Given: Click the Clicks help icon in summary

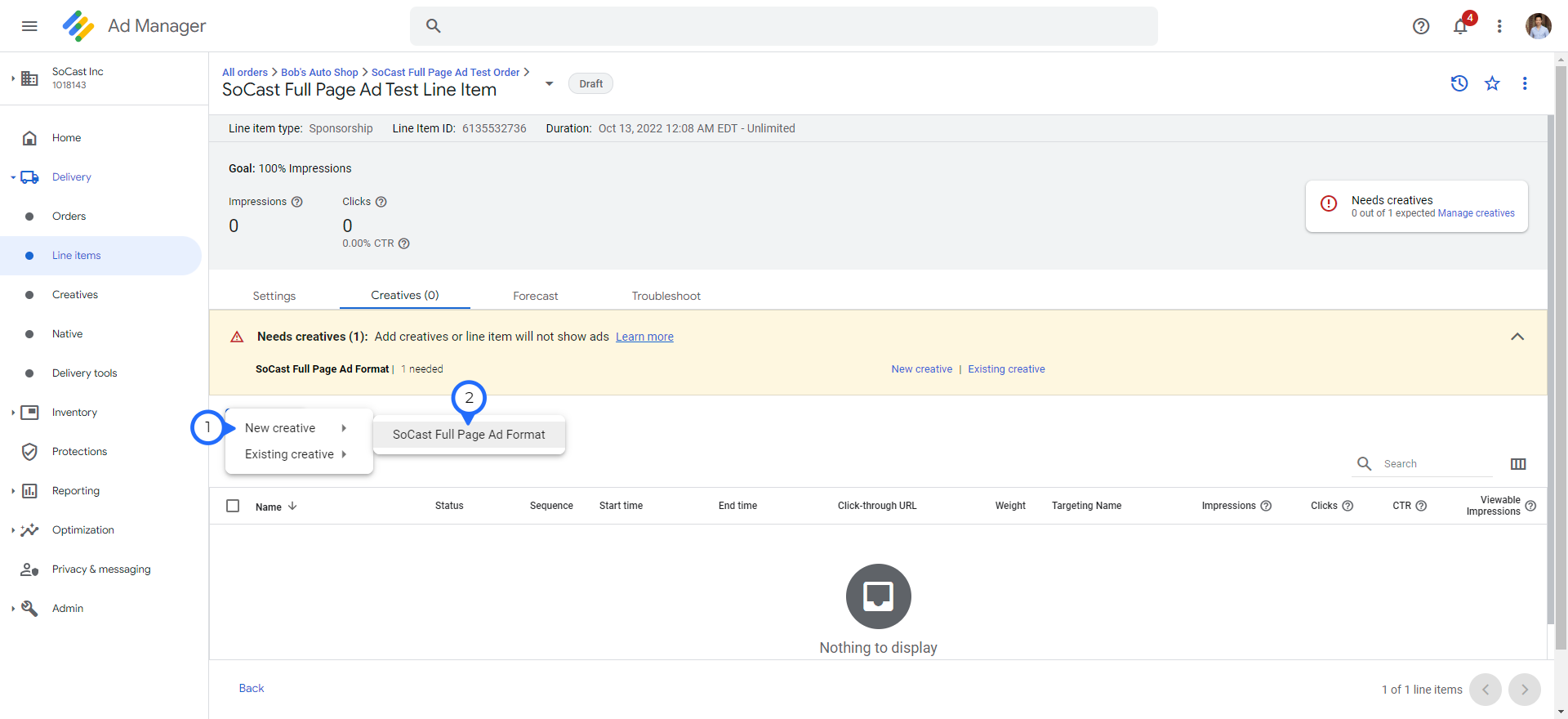Looking at the screenshot, I should (381, 202).
